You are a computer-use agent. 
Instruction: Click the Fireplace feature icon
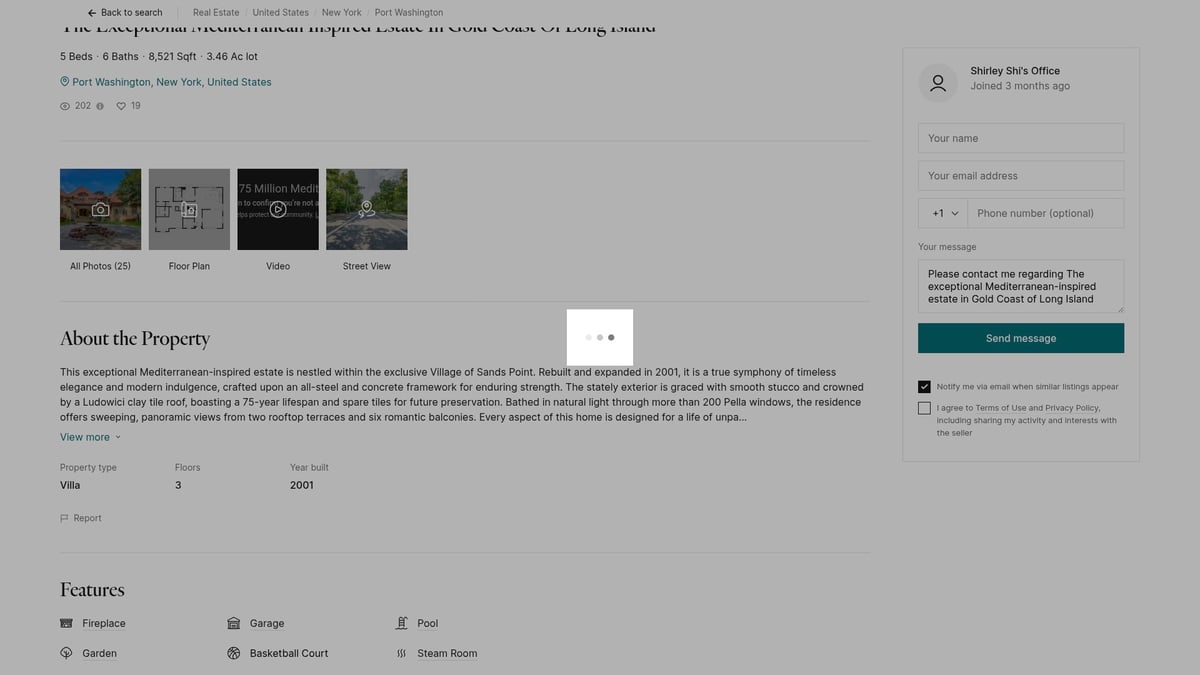click(66, 623)
